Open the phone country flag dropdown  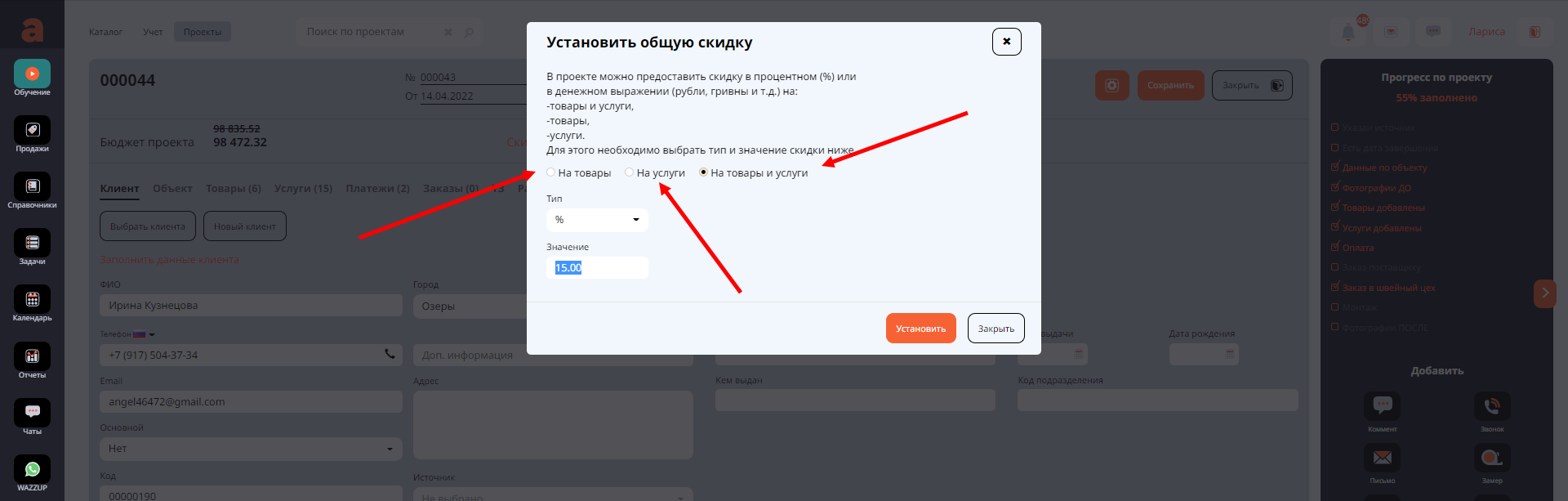click(x=144, y=334)
